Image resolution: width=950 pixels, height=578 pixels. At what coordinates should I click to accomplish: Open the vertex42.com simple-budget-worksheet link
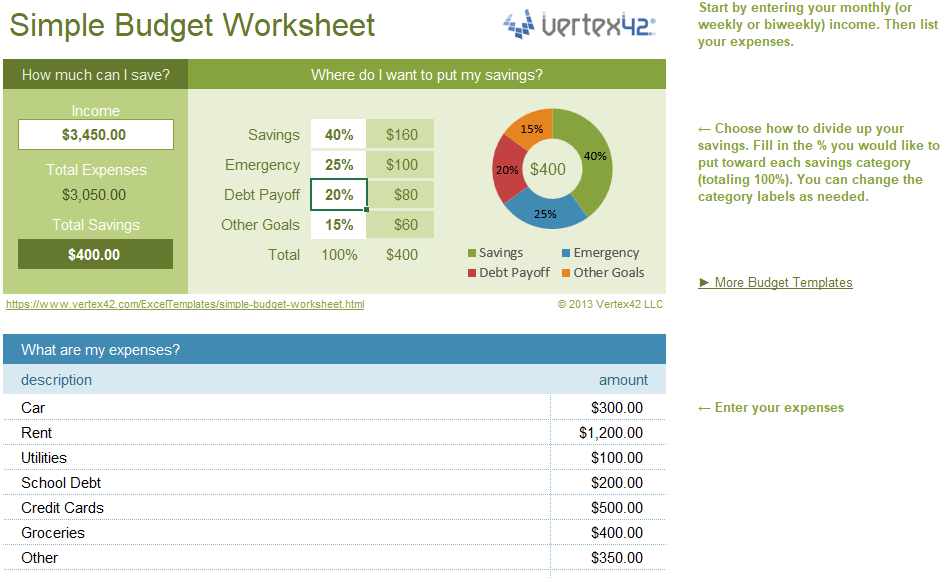point(185,304)
